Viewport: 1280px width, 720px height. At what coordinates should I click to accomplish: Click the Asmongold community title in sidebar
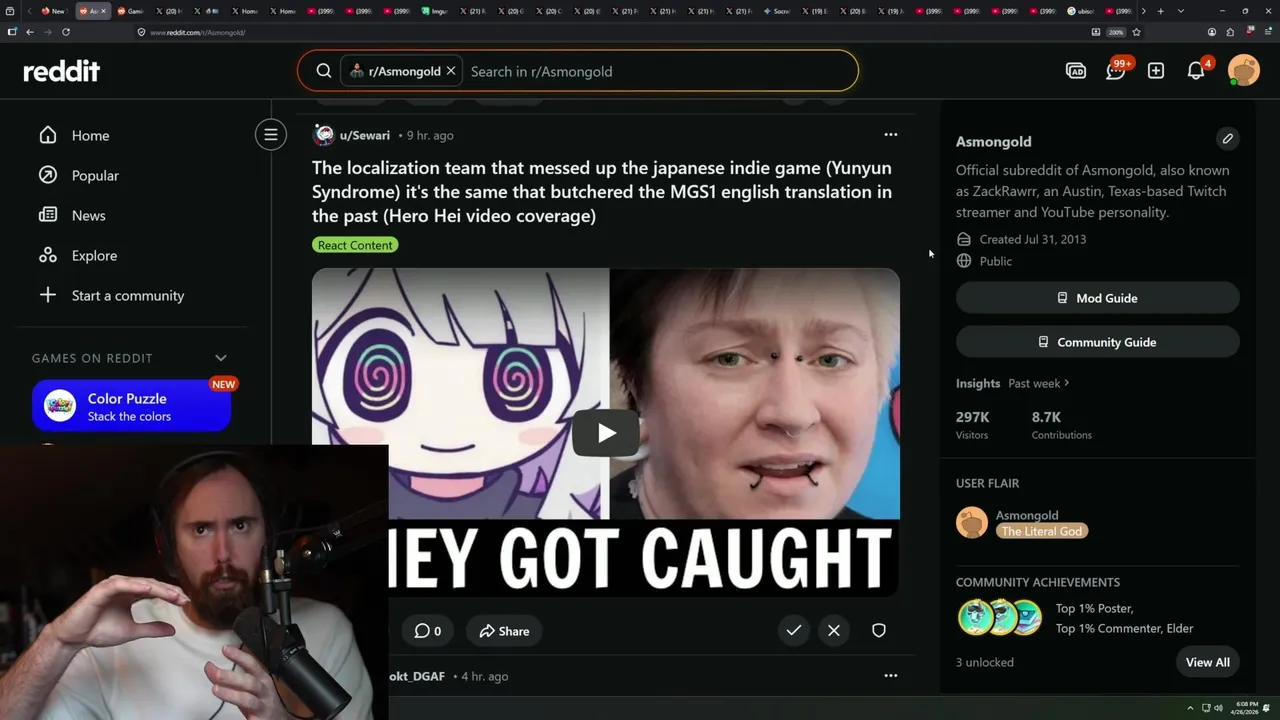[x=993, y=141]
